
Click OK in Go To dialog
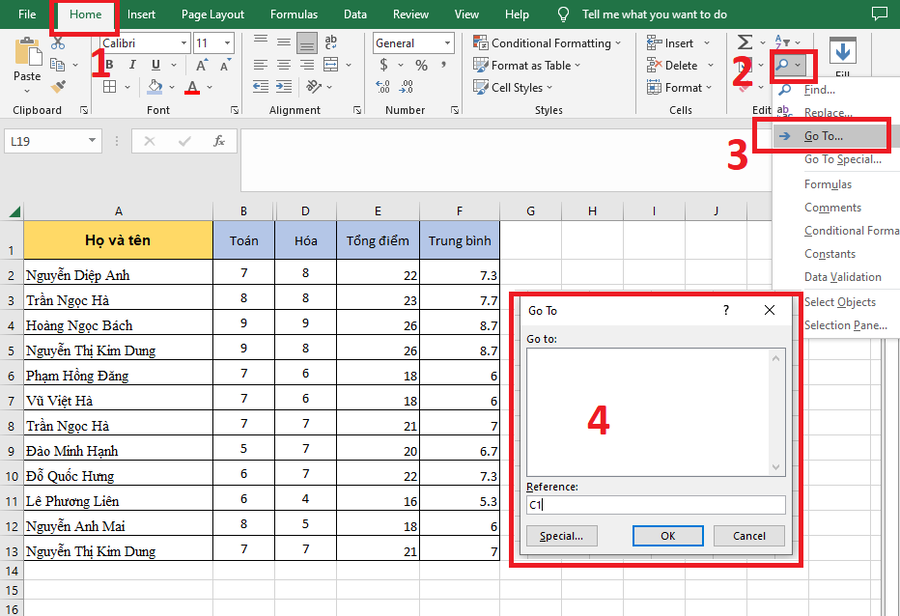(668, 536)
